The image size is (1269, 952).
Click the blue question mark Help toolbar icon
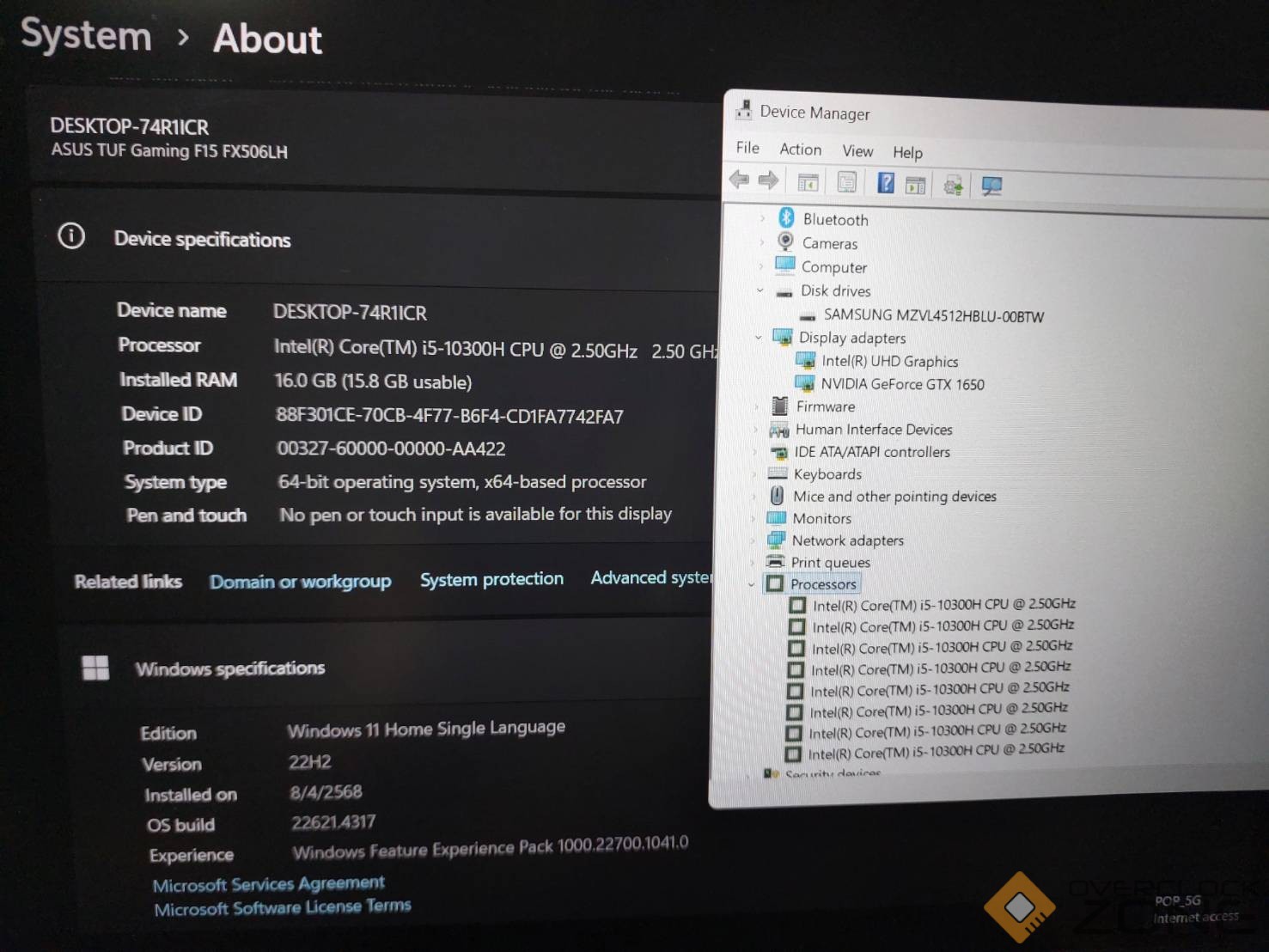(x=885, y=183)
